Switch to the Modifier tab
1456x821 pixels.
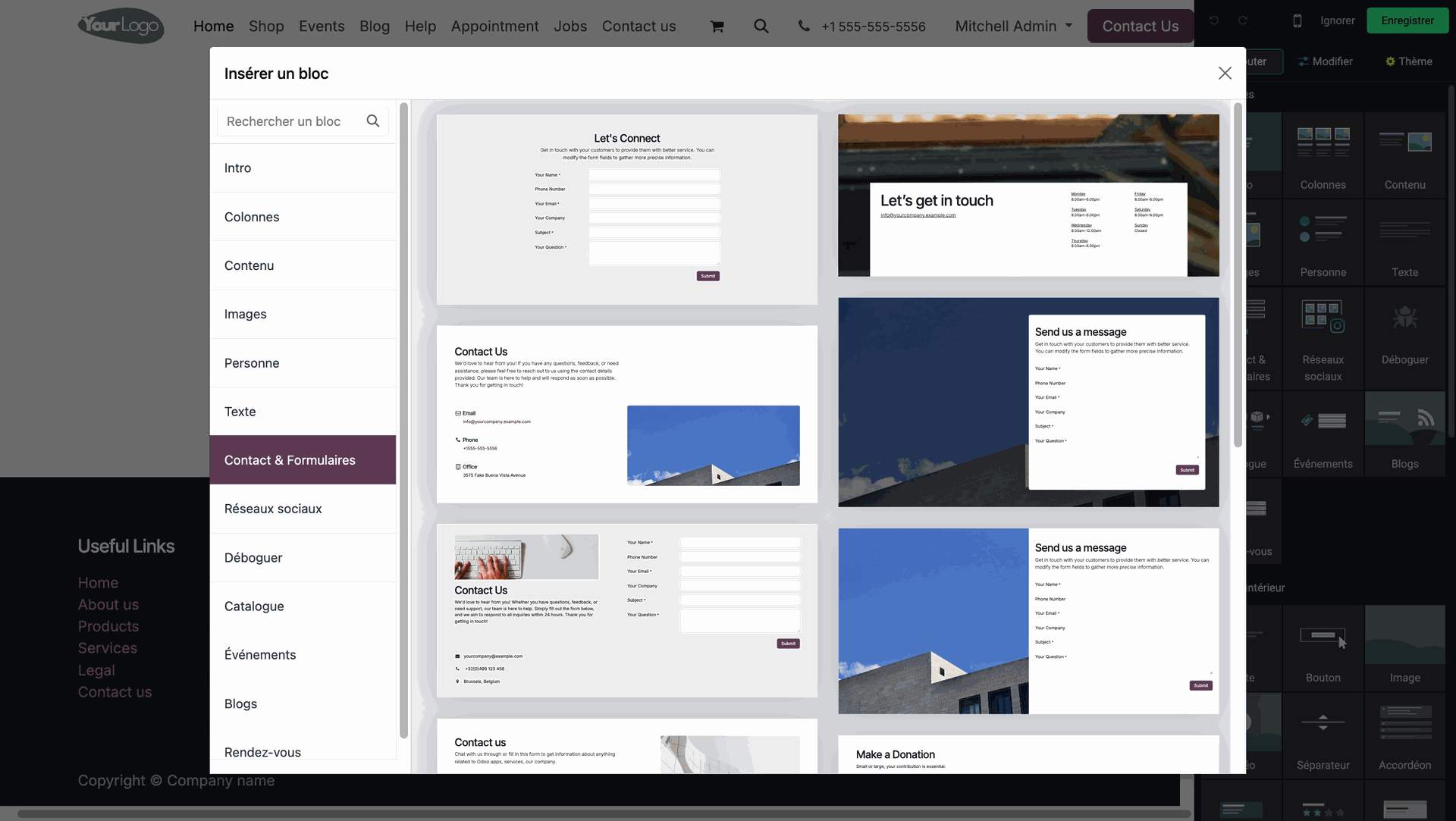pos(1325,61)
